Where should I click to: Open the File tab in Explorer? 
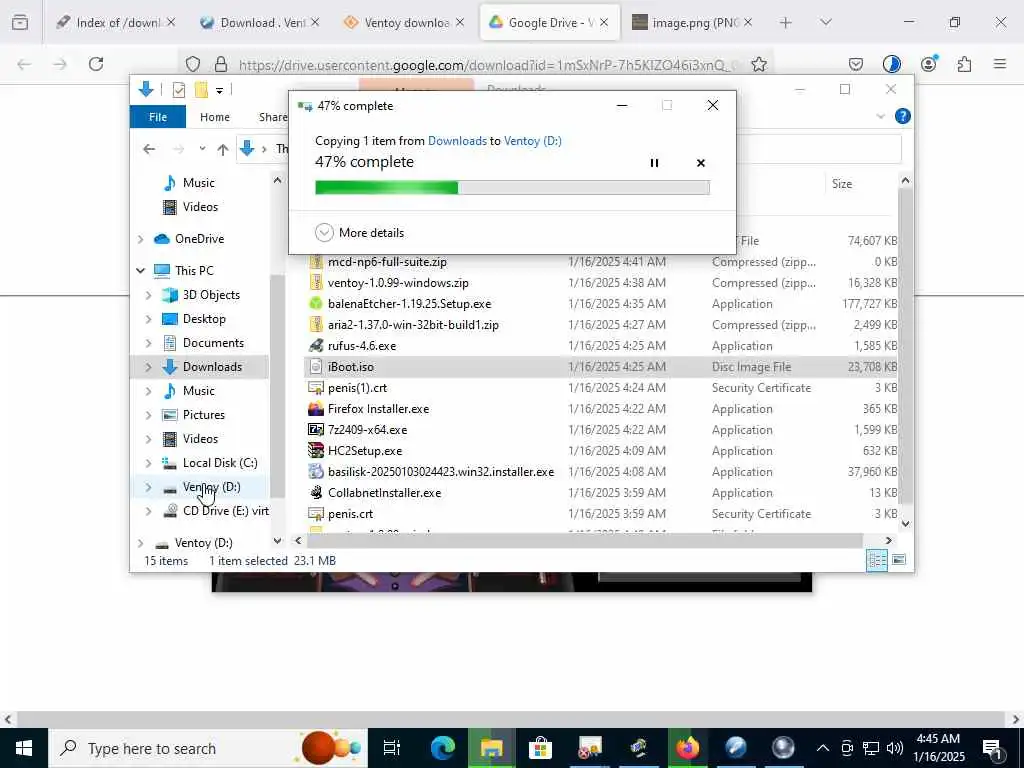click(158, 117)
